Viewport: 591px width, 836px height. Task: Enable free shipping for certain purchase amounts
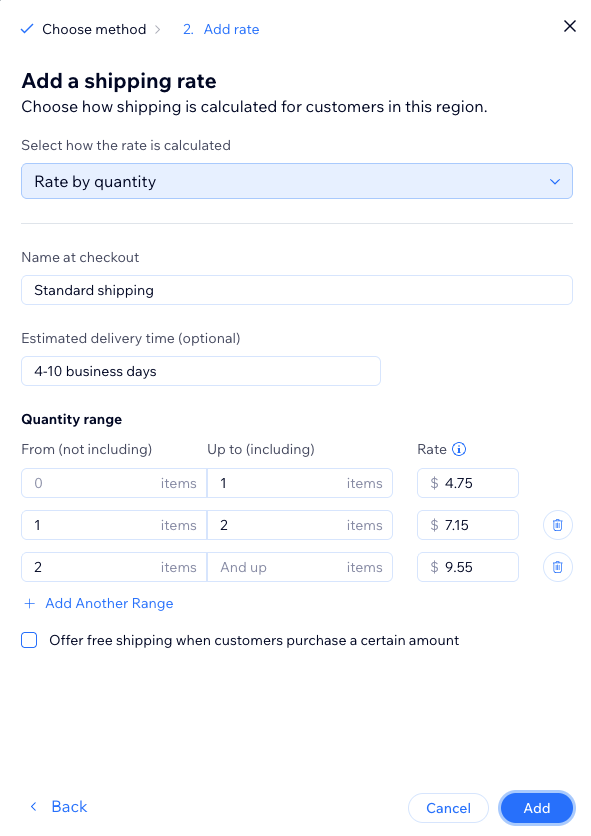(29, 640)
